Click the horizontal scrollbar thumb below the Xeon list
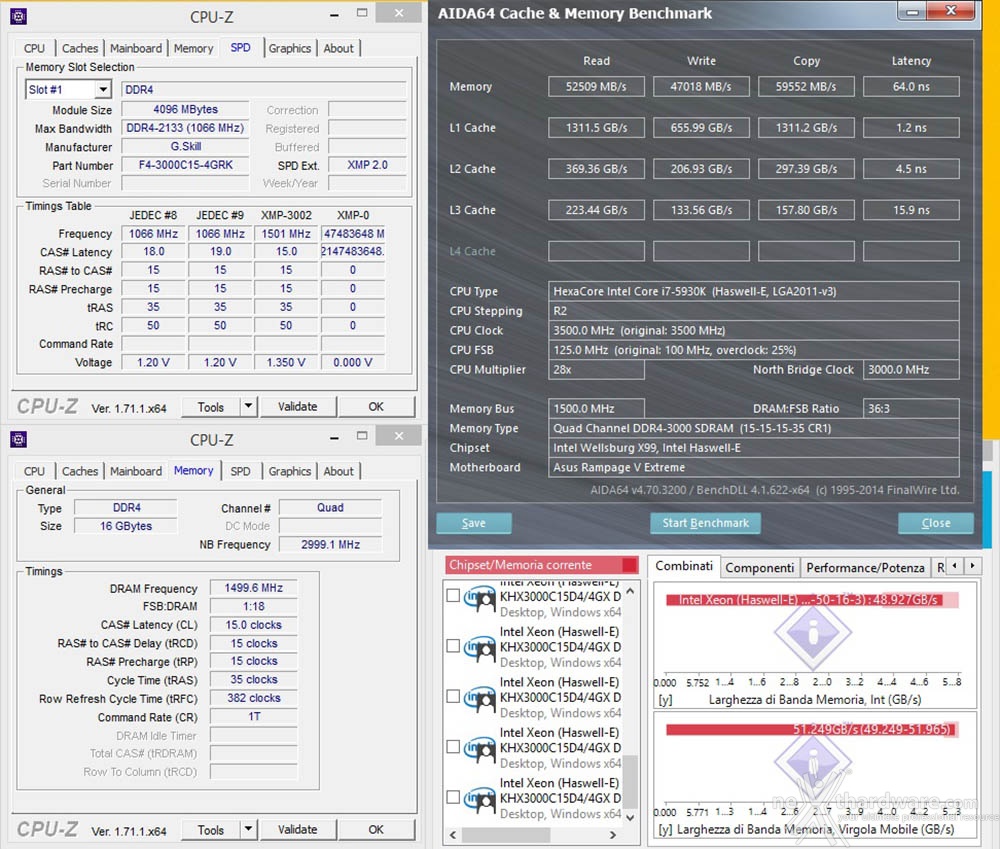Image resolution: width=1000 pixels, height=849 pixels. coord(506,834)
